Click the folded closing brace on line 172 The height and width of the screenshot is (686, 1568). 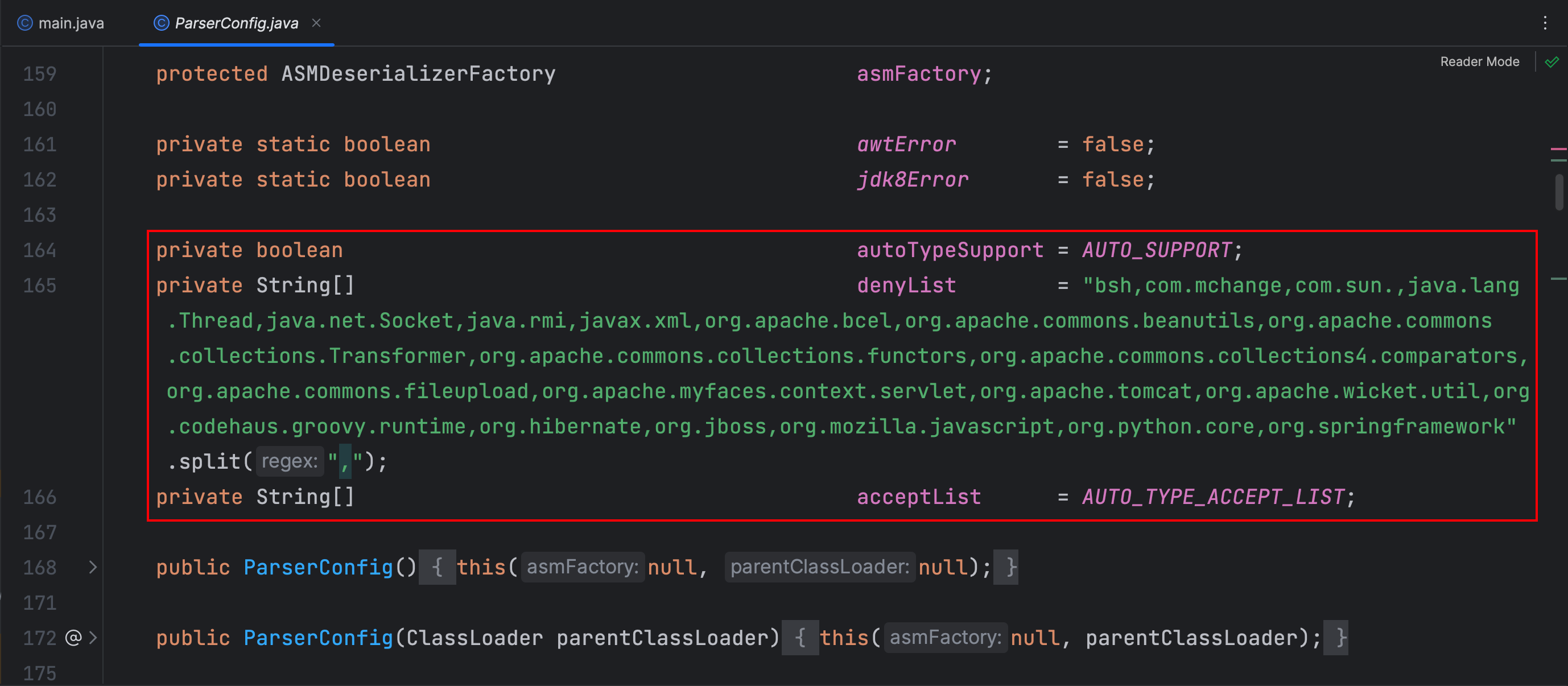pos(1335,638)
